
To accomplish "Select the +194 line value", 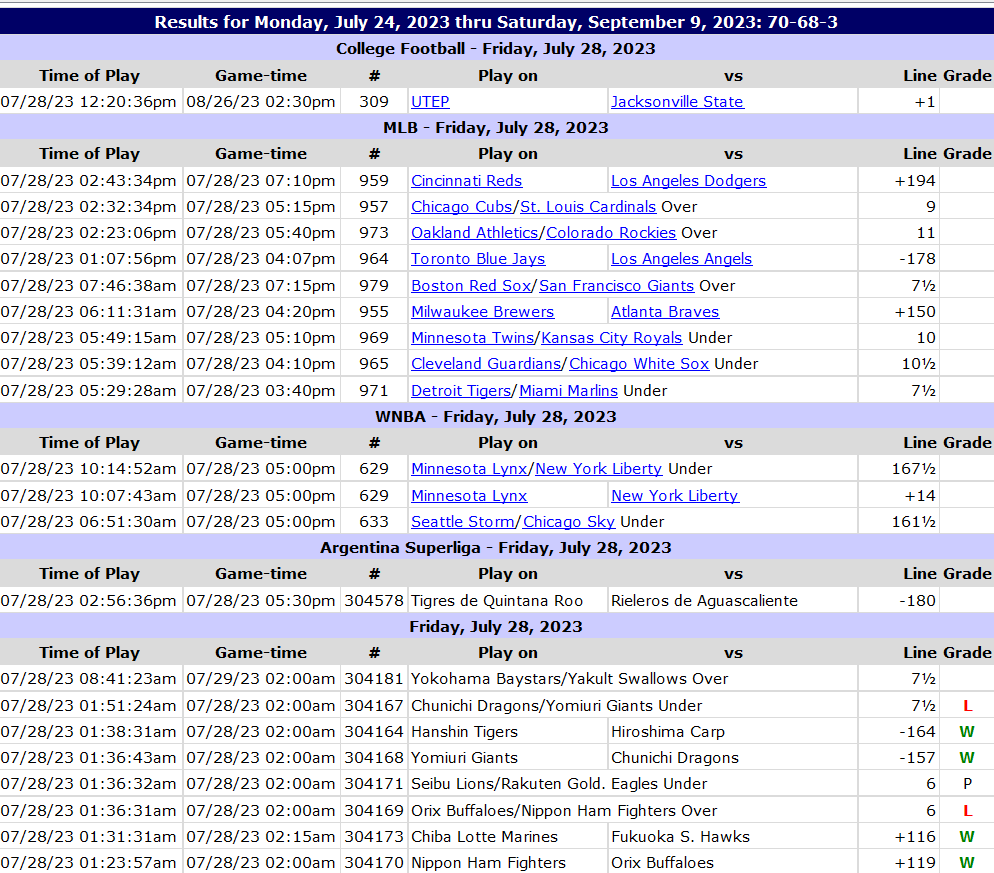I will tap(915, 181).
